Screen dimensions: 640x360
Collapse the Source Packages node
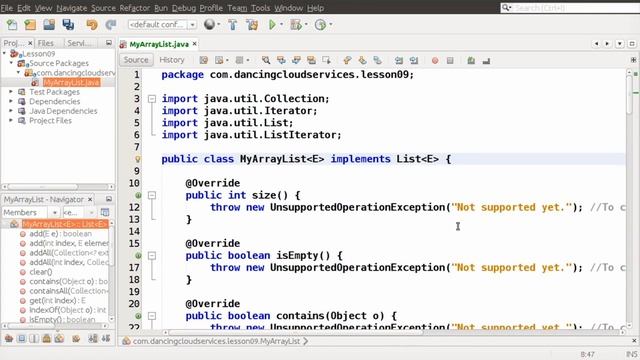coord(11,63)
